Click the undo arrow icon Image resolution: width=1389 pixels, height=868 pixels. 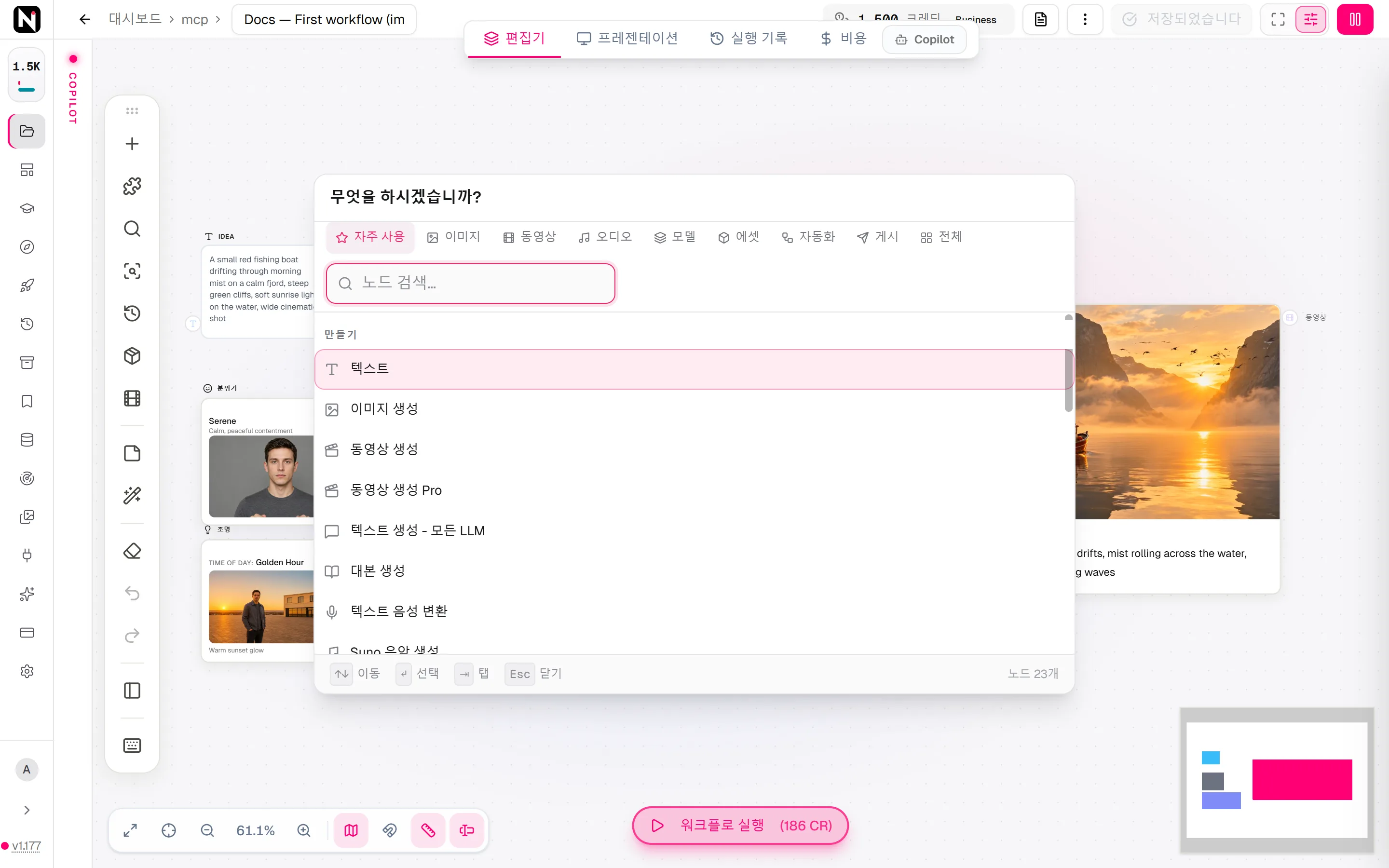click(132, 593)
